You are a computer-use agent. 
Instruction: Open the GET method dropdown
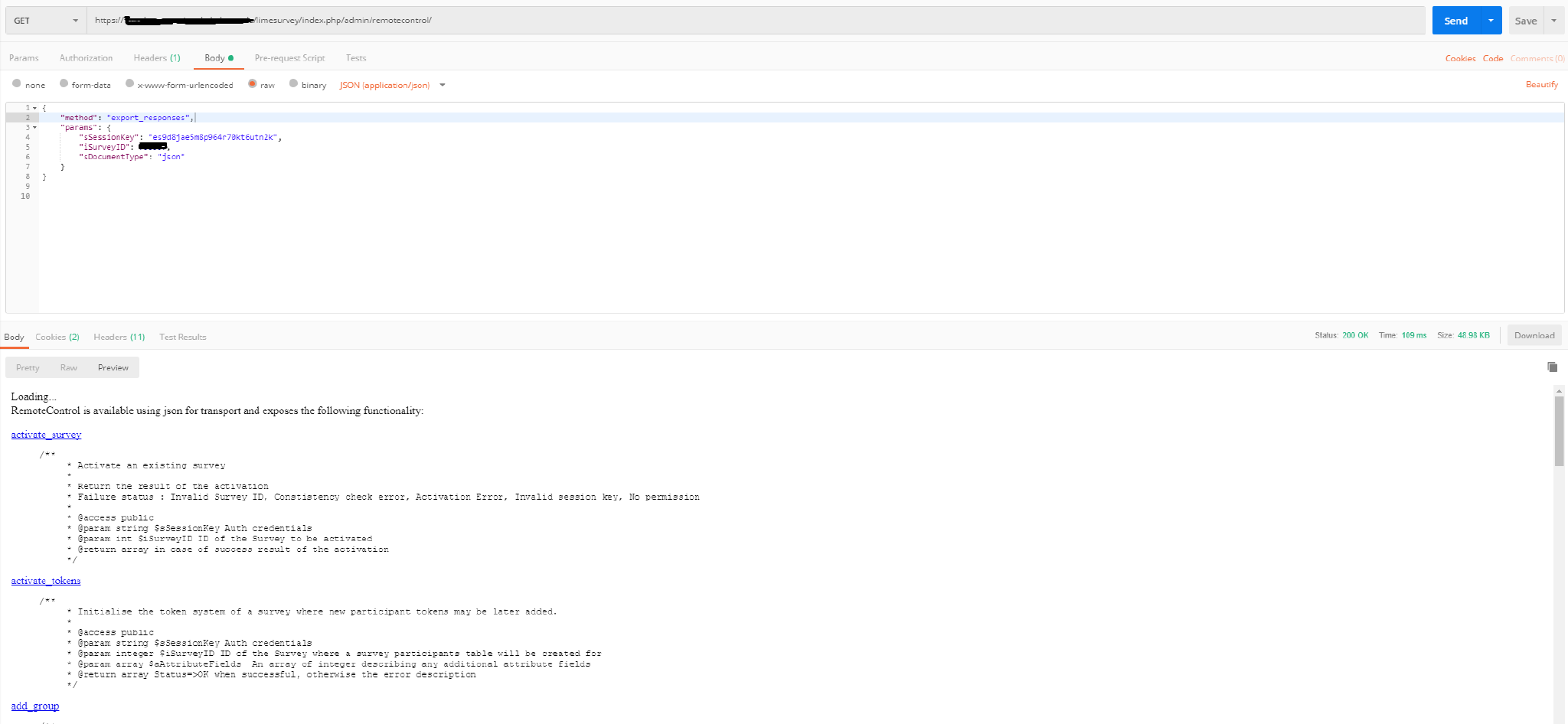coord(46,21)
